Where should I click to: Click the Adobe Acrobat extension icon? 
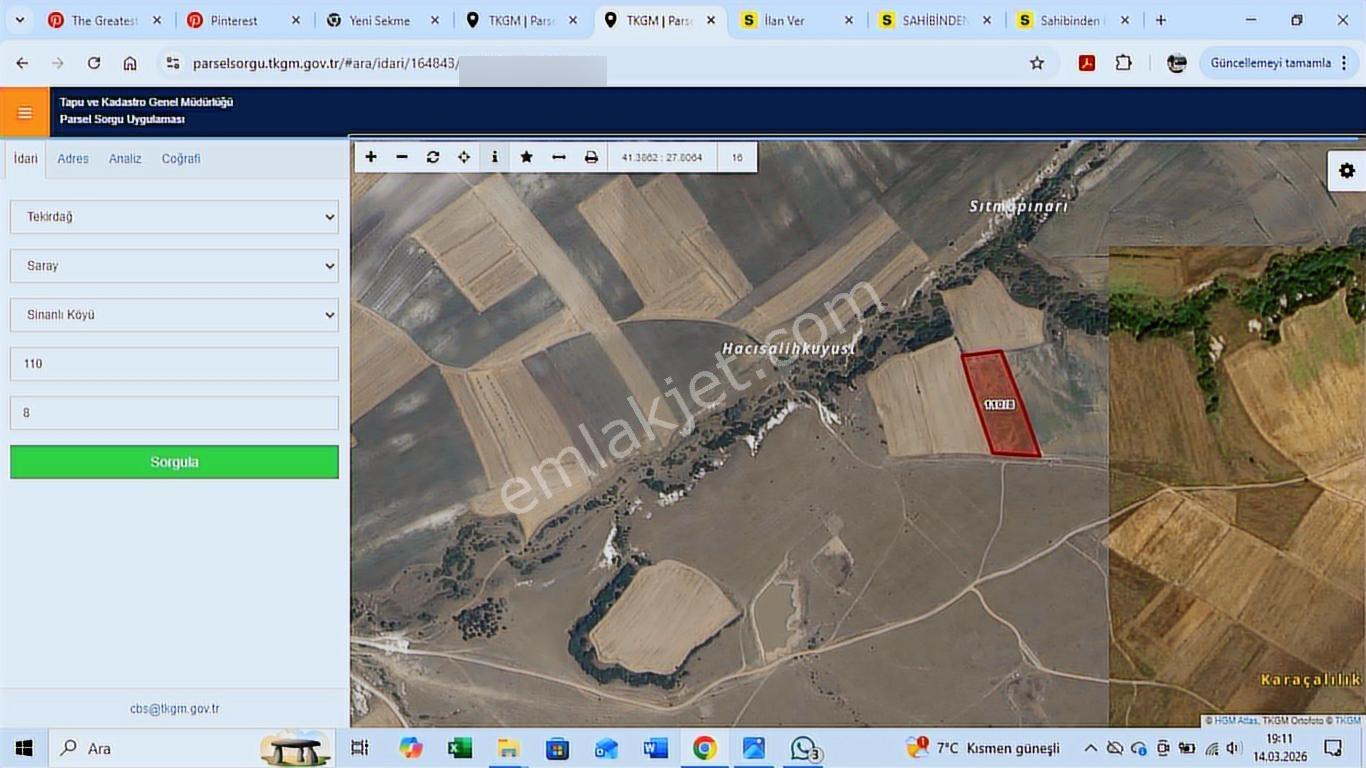tap(1087, 63)
